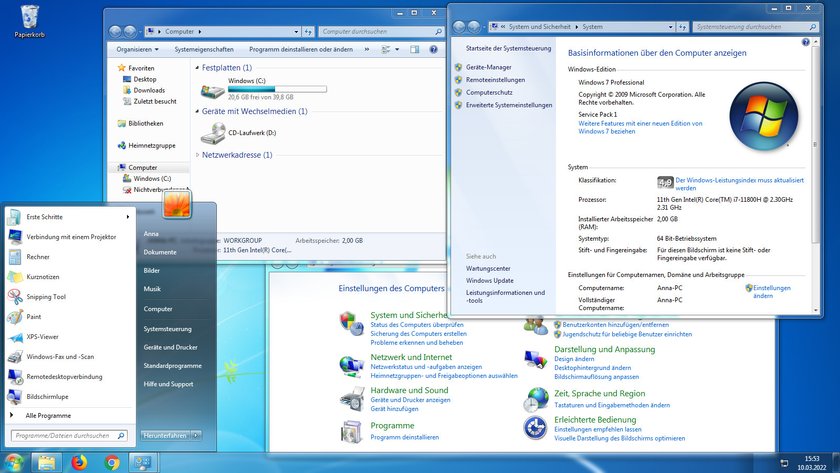Click the Einstellungen ändern link
This screenshot has height=473, width=840.
tap(771, 291)
